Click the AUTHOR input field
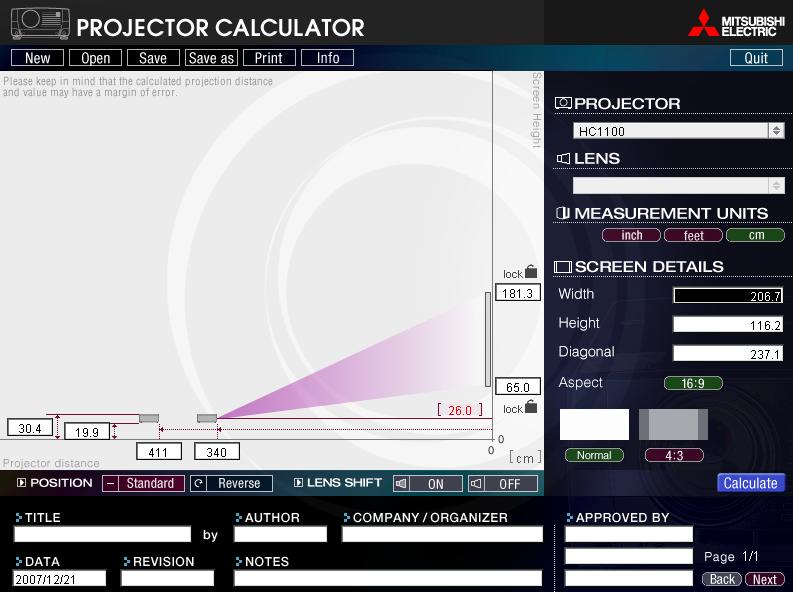Image resolution: width=793 pixels, height=592 pixels. 280,534
